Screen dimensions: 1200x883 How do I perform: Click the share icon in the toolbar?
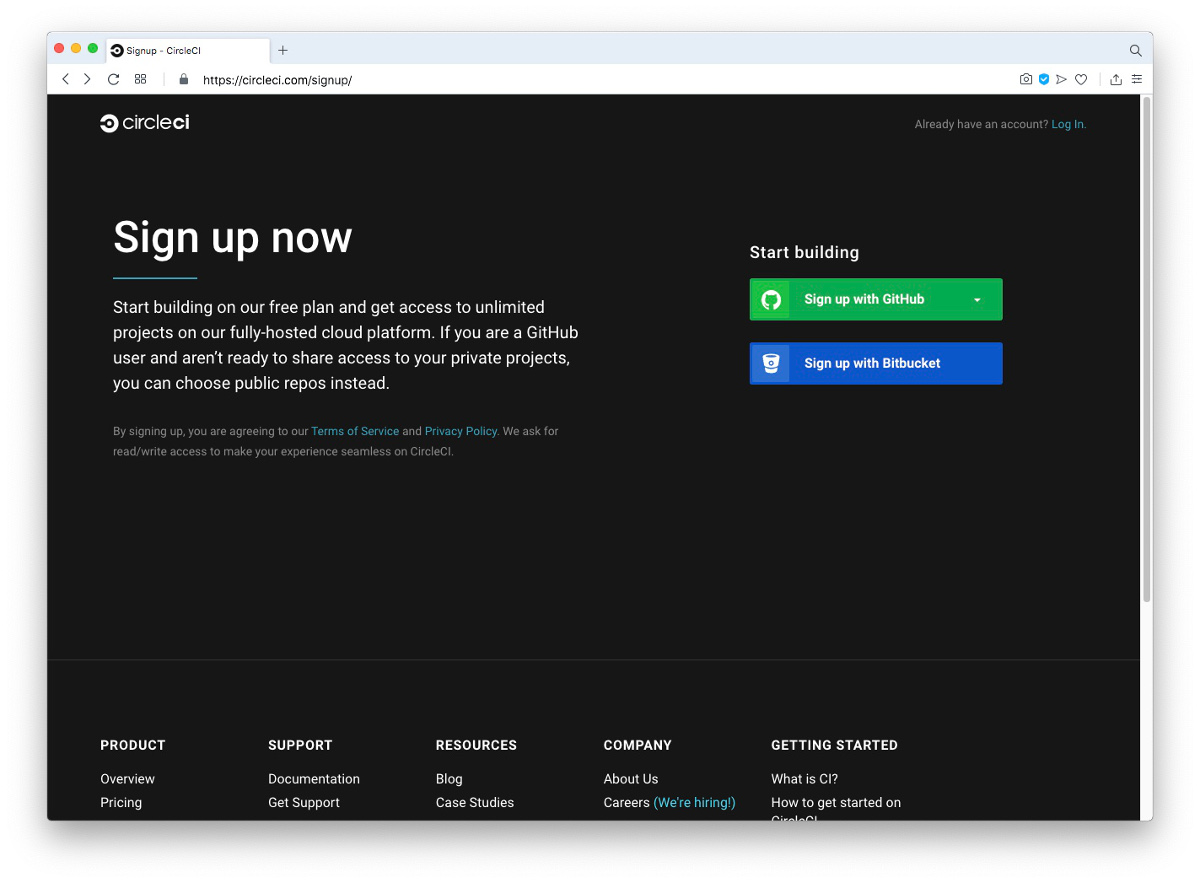tap(1116, 79)
